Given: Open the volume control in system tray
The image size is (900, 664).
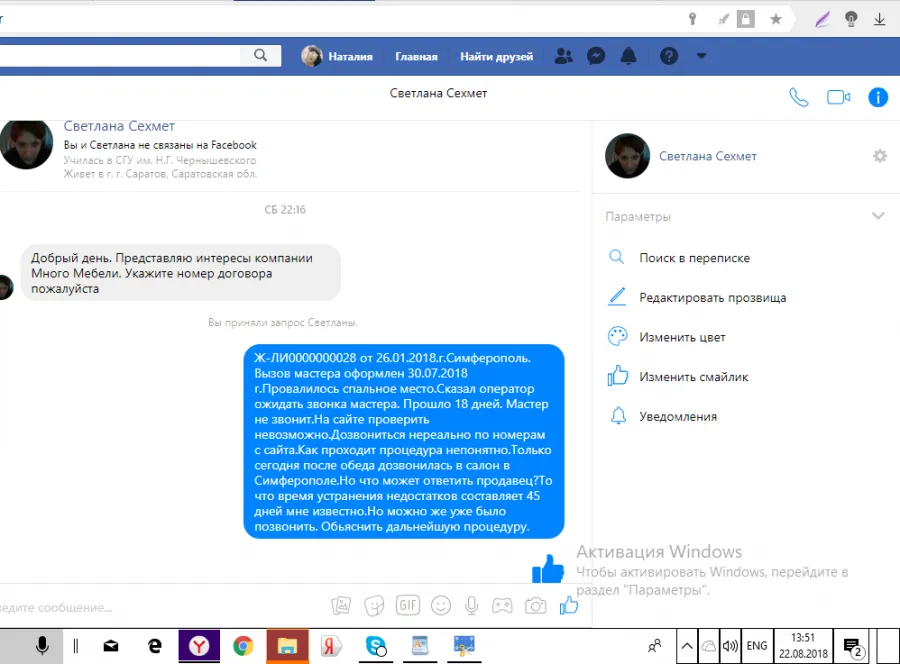Looking at the screenshot, I should pyautogui.click(x=730, y=646).
